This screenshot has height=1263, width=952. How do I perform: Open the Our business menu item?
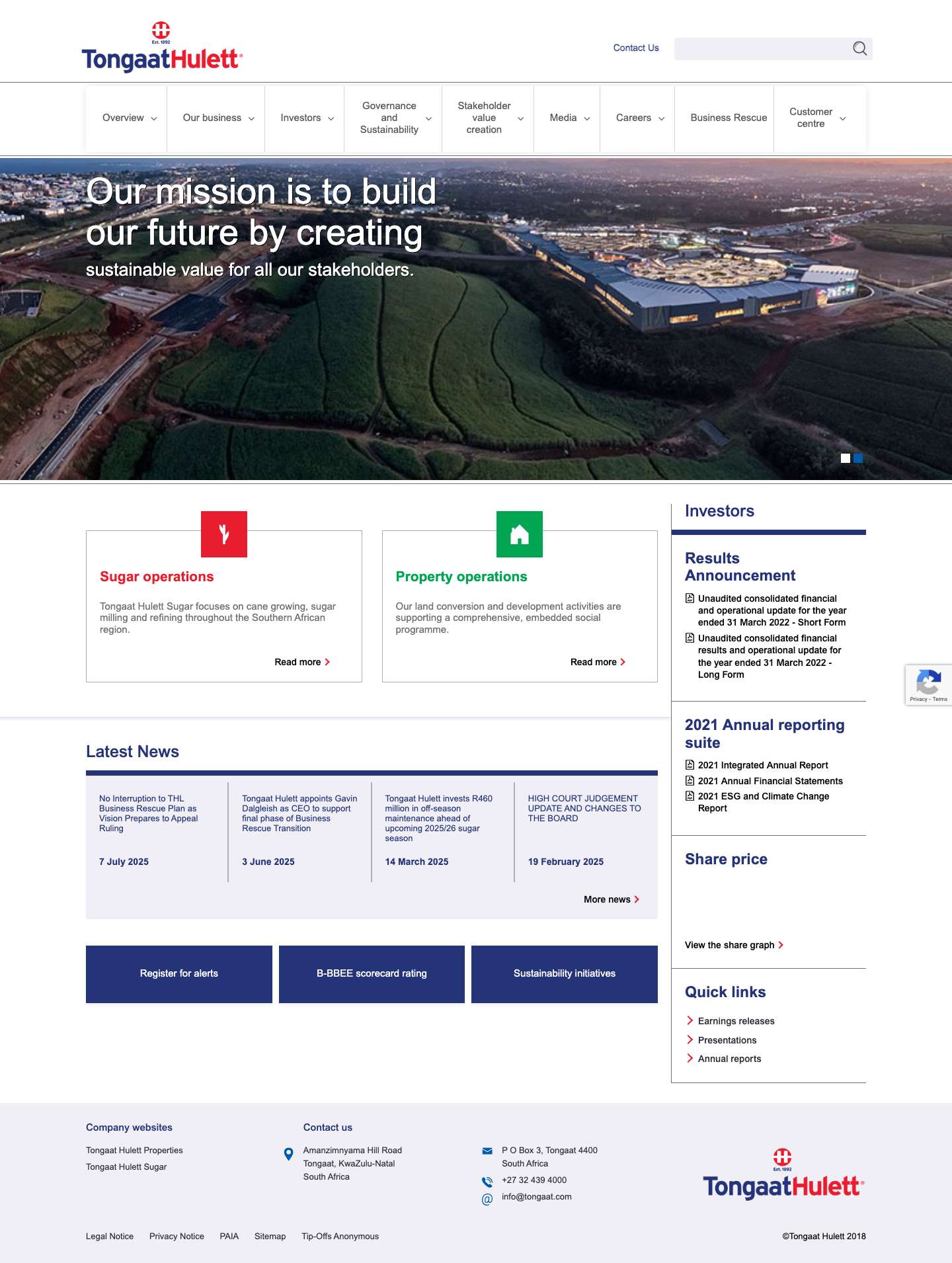(212, 118)
